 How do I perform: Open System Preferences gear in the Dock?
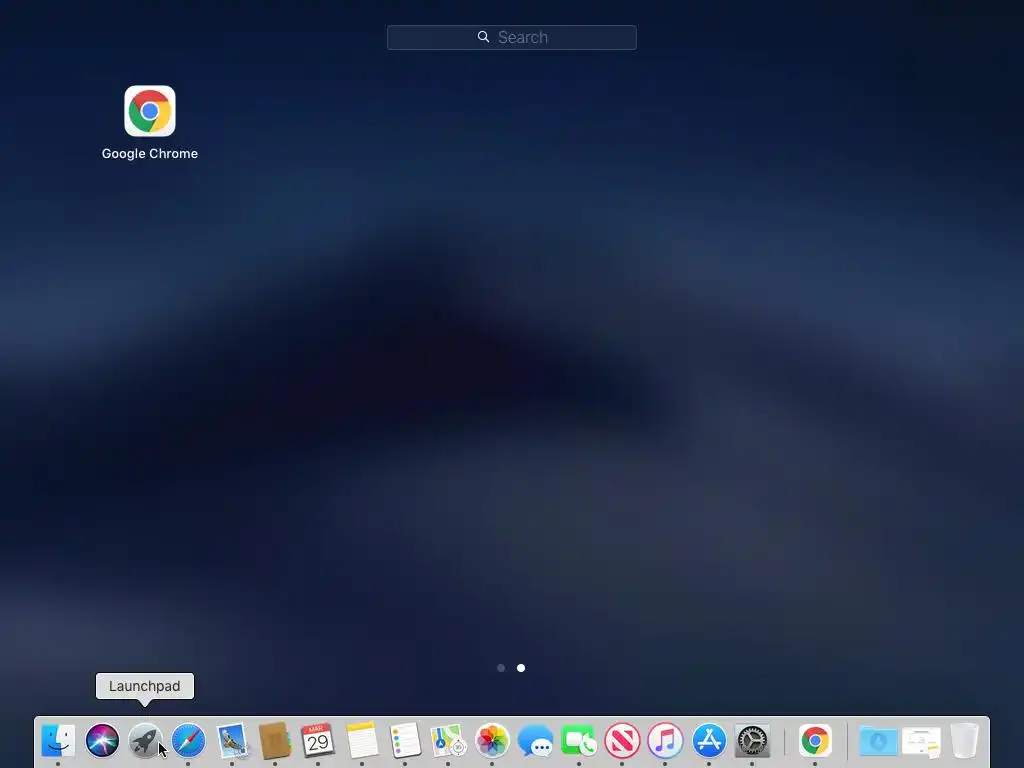pyautogui.click(x=752, y=741)
